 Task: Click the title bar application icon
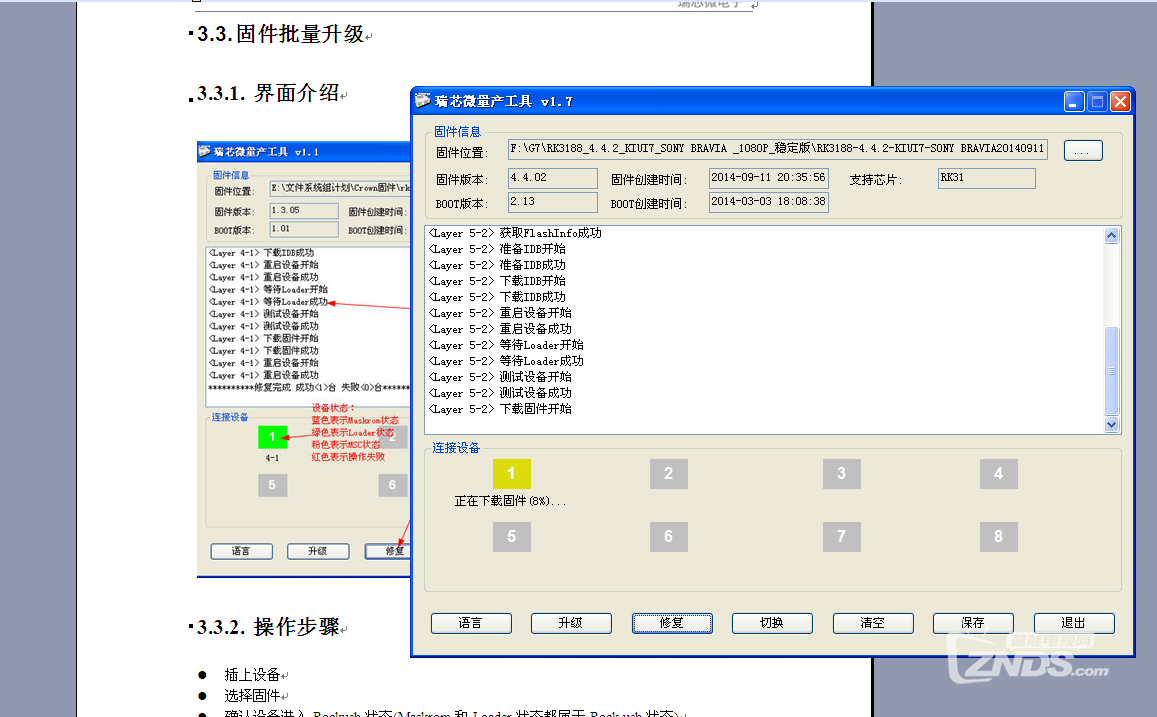tap(424, 101)
